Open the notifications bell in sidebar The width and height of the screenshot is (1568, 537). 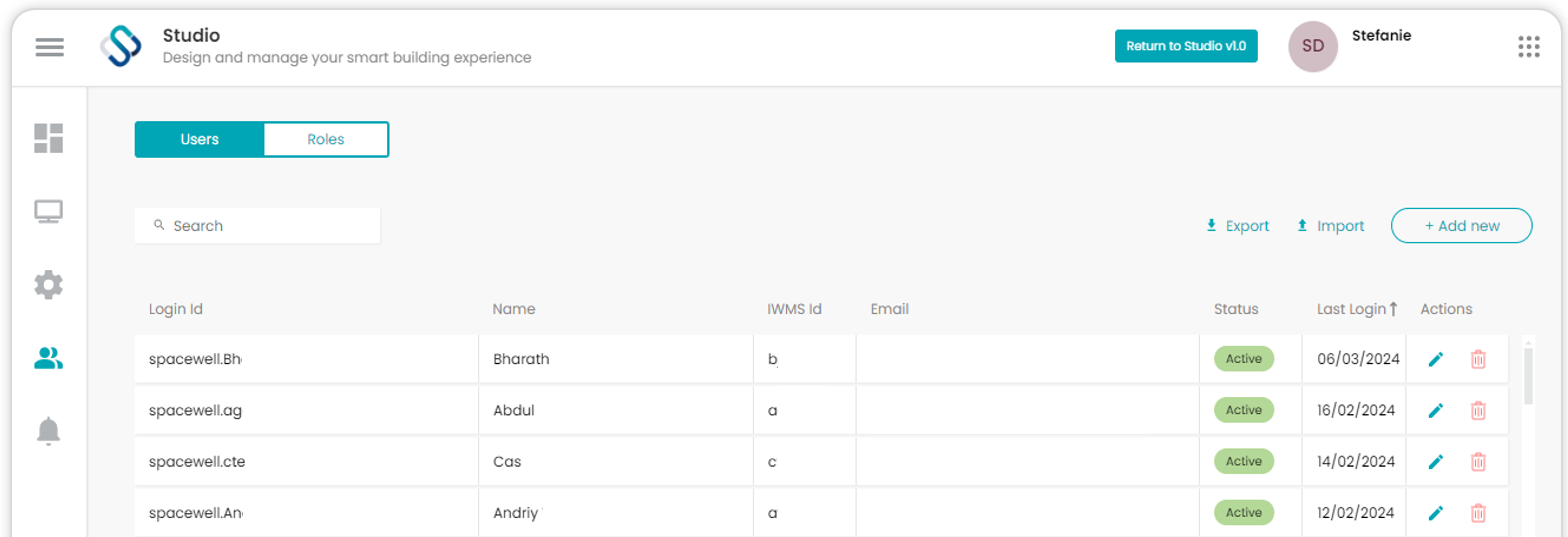(49, 431)
